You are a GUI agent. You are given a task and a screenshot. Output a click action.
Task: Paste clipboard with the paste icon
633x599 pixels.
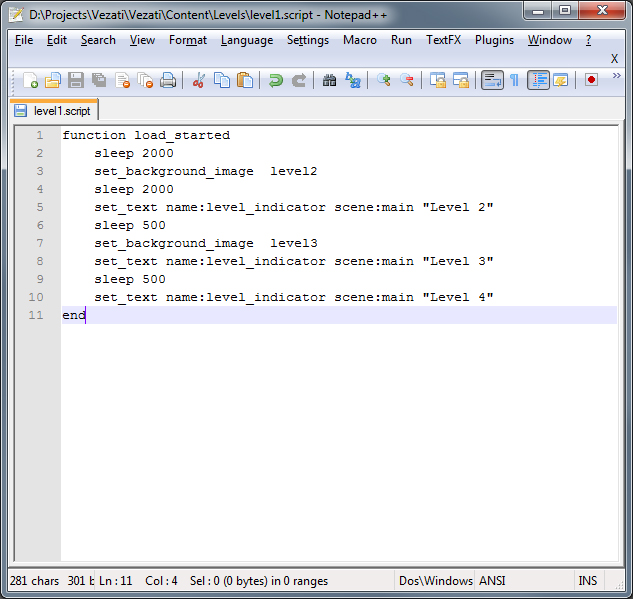pyautogui.click(x=245, y=80)
